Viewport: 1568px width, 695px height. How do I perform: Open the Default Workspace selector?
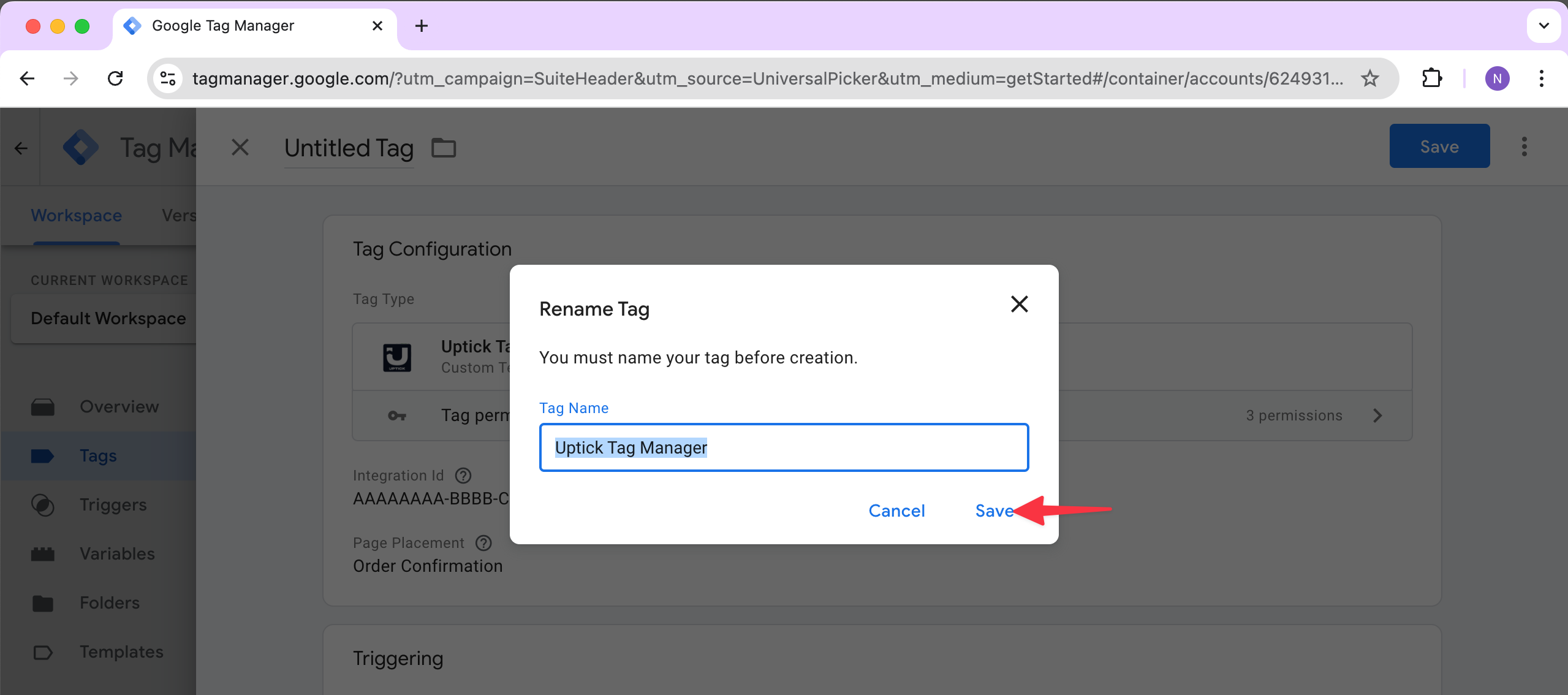pos(108,319)
